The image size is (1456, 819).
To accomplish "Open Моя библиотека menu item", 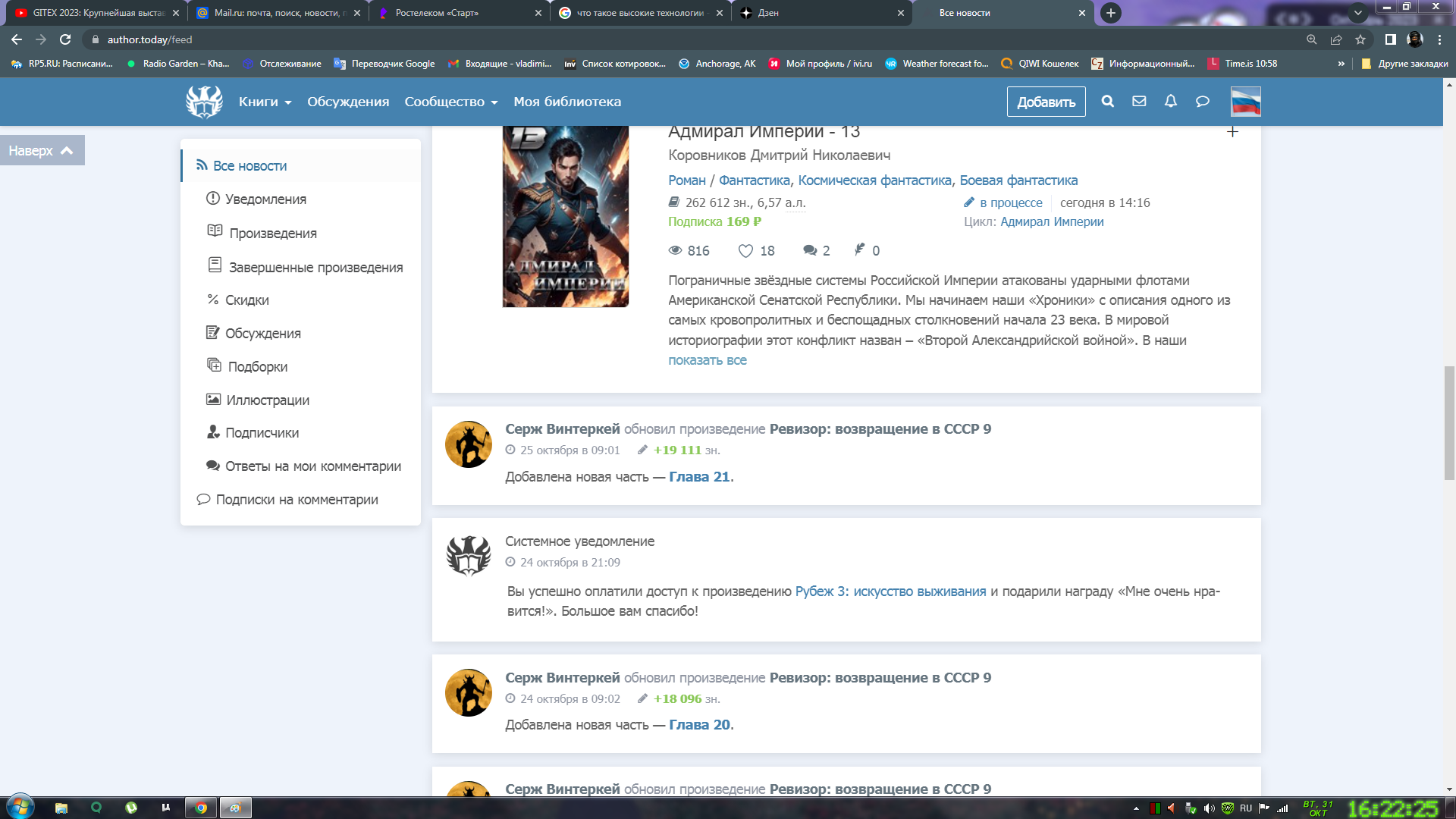I will coord(567,102).
